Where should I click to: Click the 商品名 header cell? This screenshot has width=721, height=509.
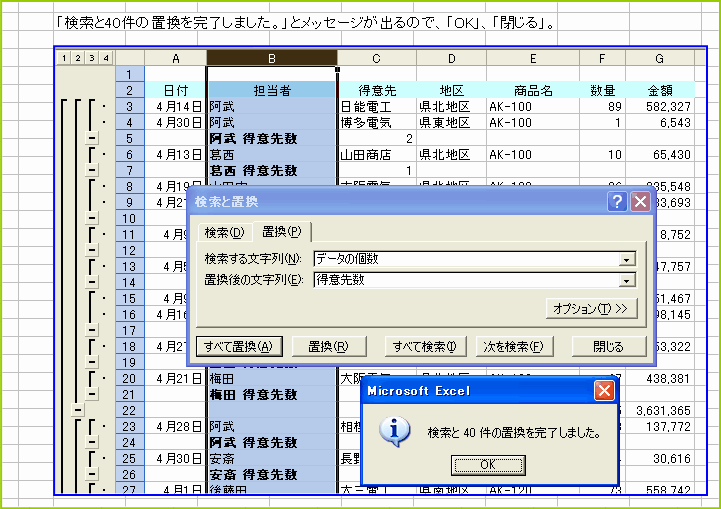pos(533,90)
